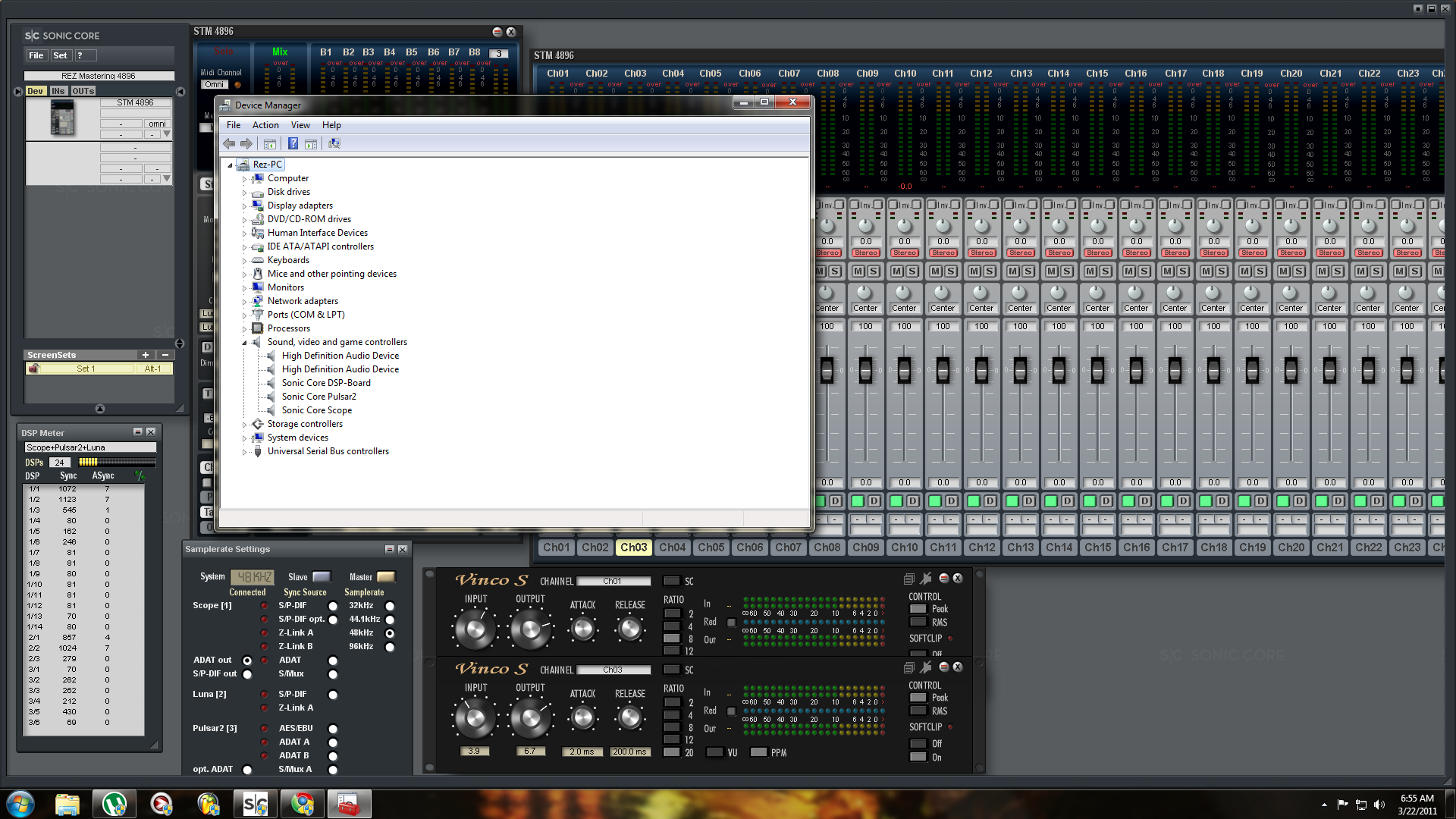
Task: Open the Sonic Core Set menu
Action: tap(61, 55)
